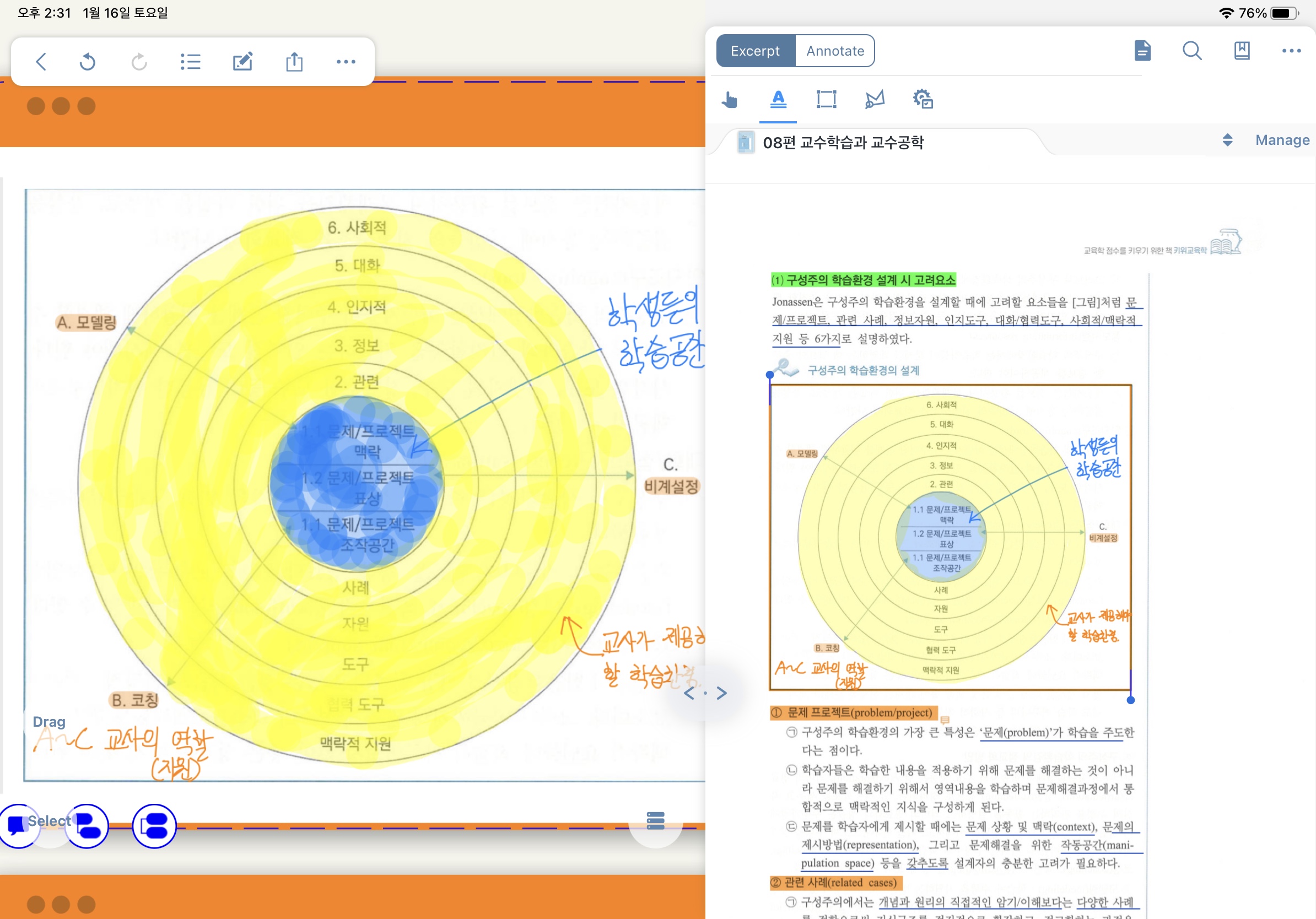Screen dimensions: 1316x919
Task: Click the group cards round icon
Action: click(x=154, y=825)
